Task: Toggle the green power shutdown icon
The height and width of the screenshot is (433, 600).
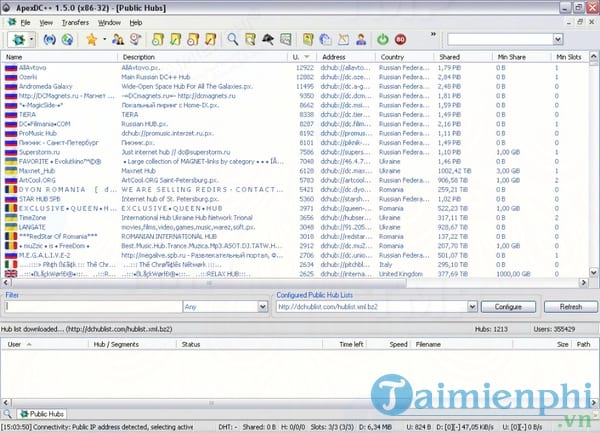Action: click(382, 40)
